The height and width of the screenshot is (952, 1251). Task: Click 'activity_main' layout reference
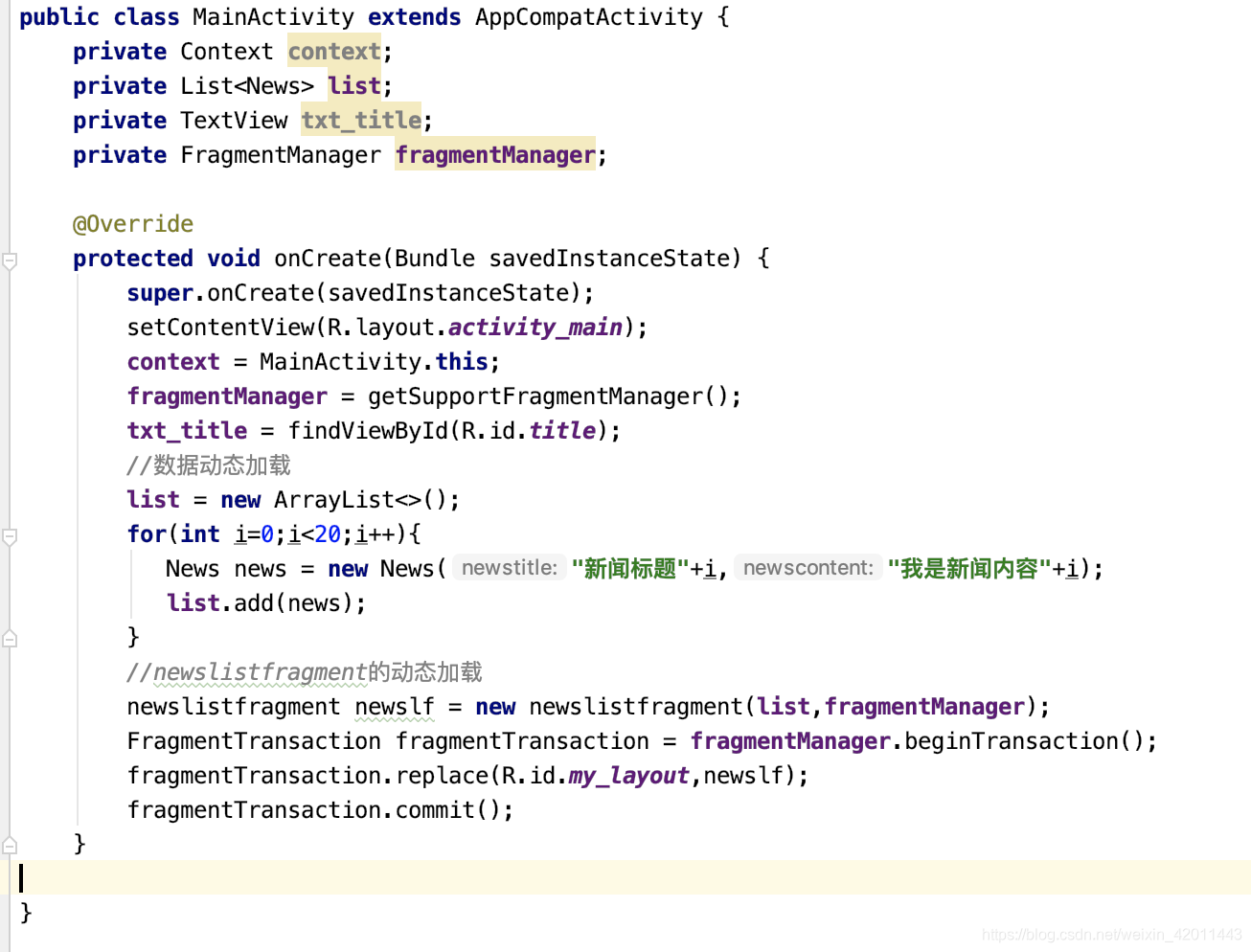pyautogui.click(x=535, y=328)
